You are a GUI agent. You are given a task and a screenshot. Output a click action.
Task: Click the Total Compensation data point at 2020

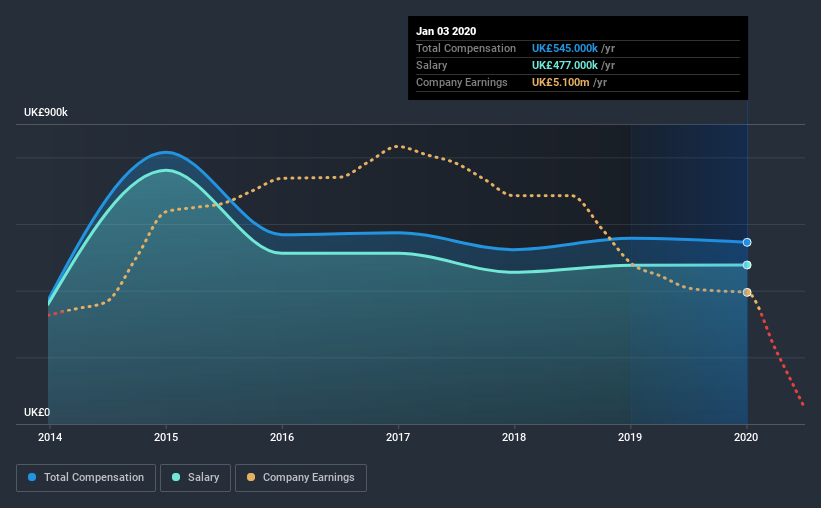pos(747,242)
